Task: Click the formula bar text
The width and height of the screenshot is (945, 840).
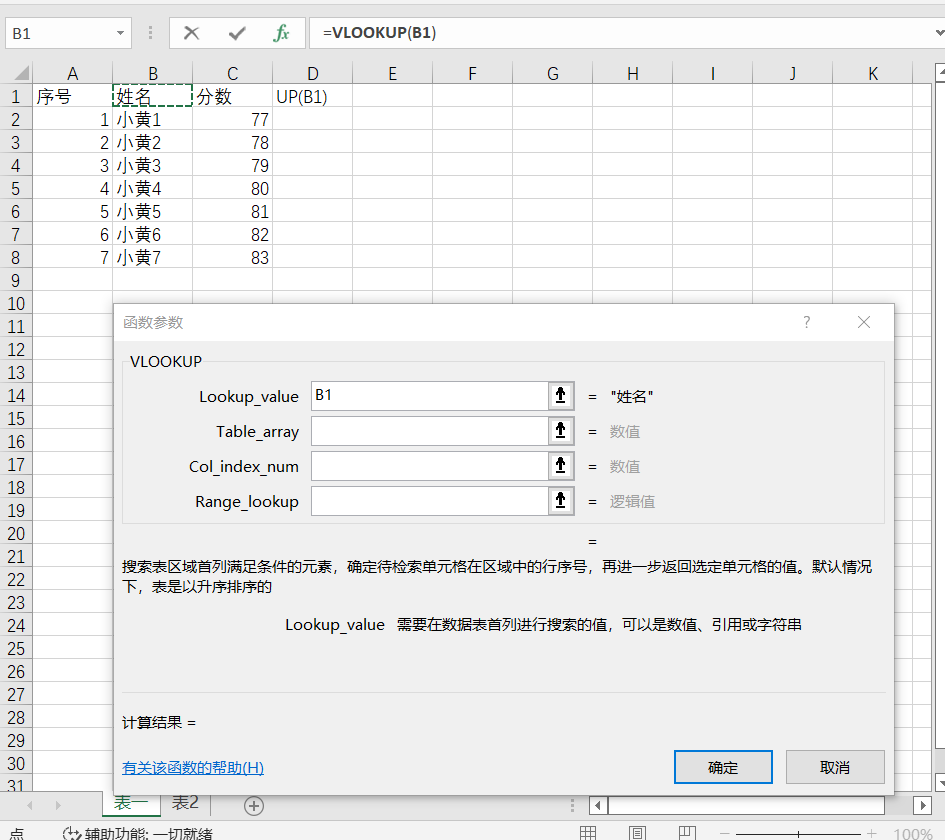Action: (380, 33)
